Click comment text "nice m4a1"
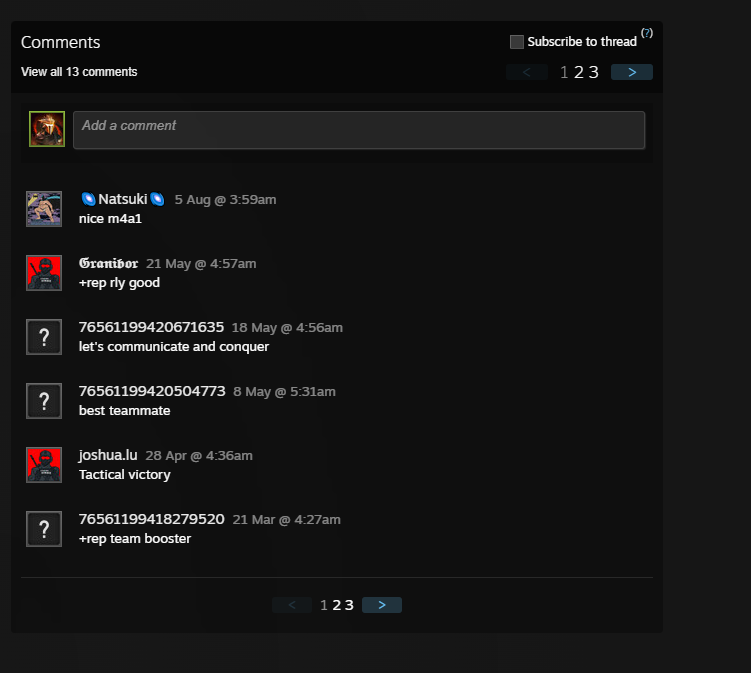Screen dimensions: 751x673 pos(110,219)
